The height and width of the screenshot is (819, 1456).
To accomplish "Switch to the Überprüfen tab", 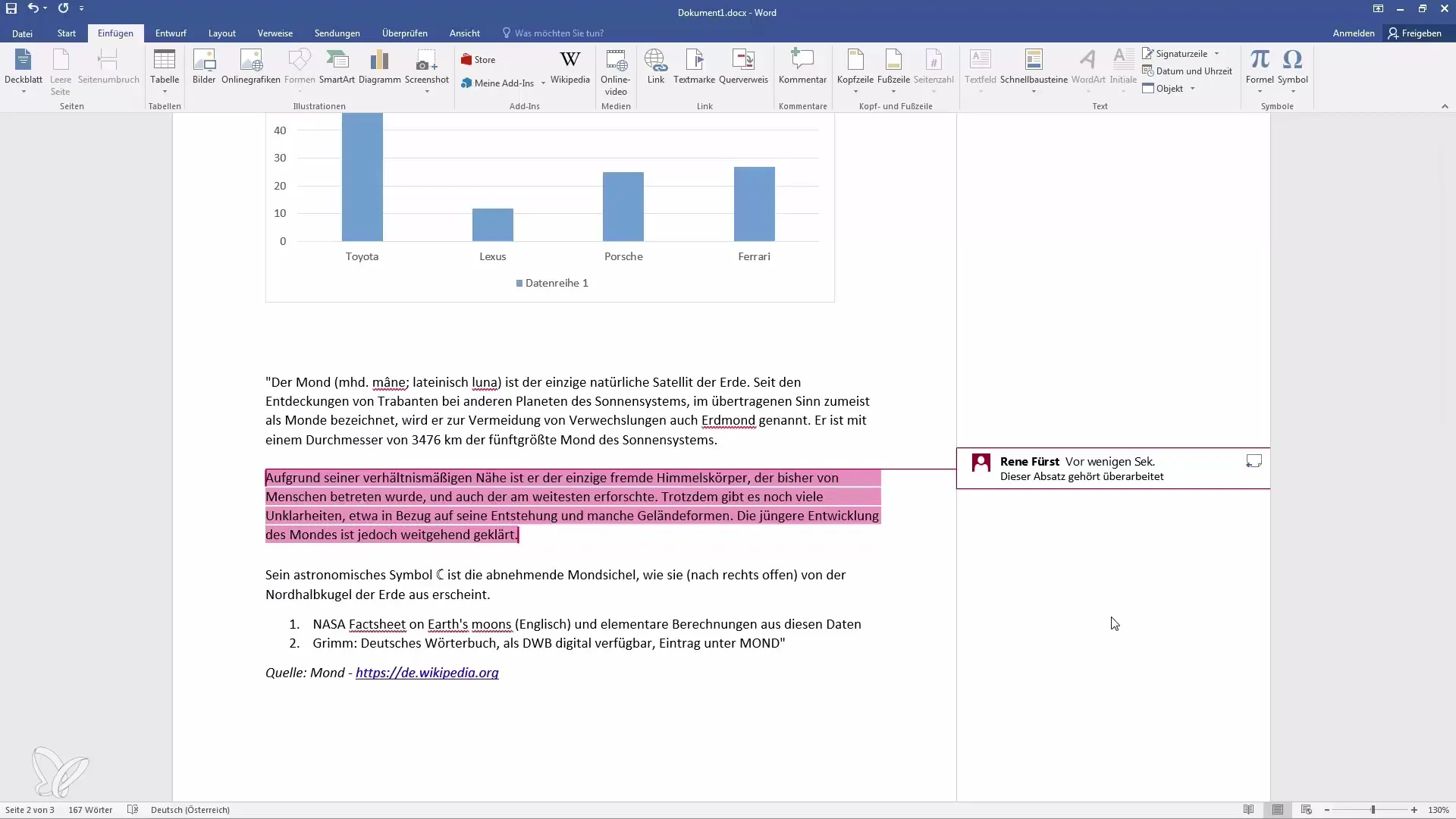I will click(x=405, y=33).
